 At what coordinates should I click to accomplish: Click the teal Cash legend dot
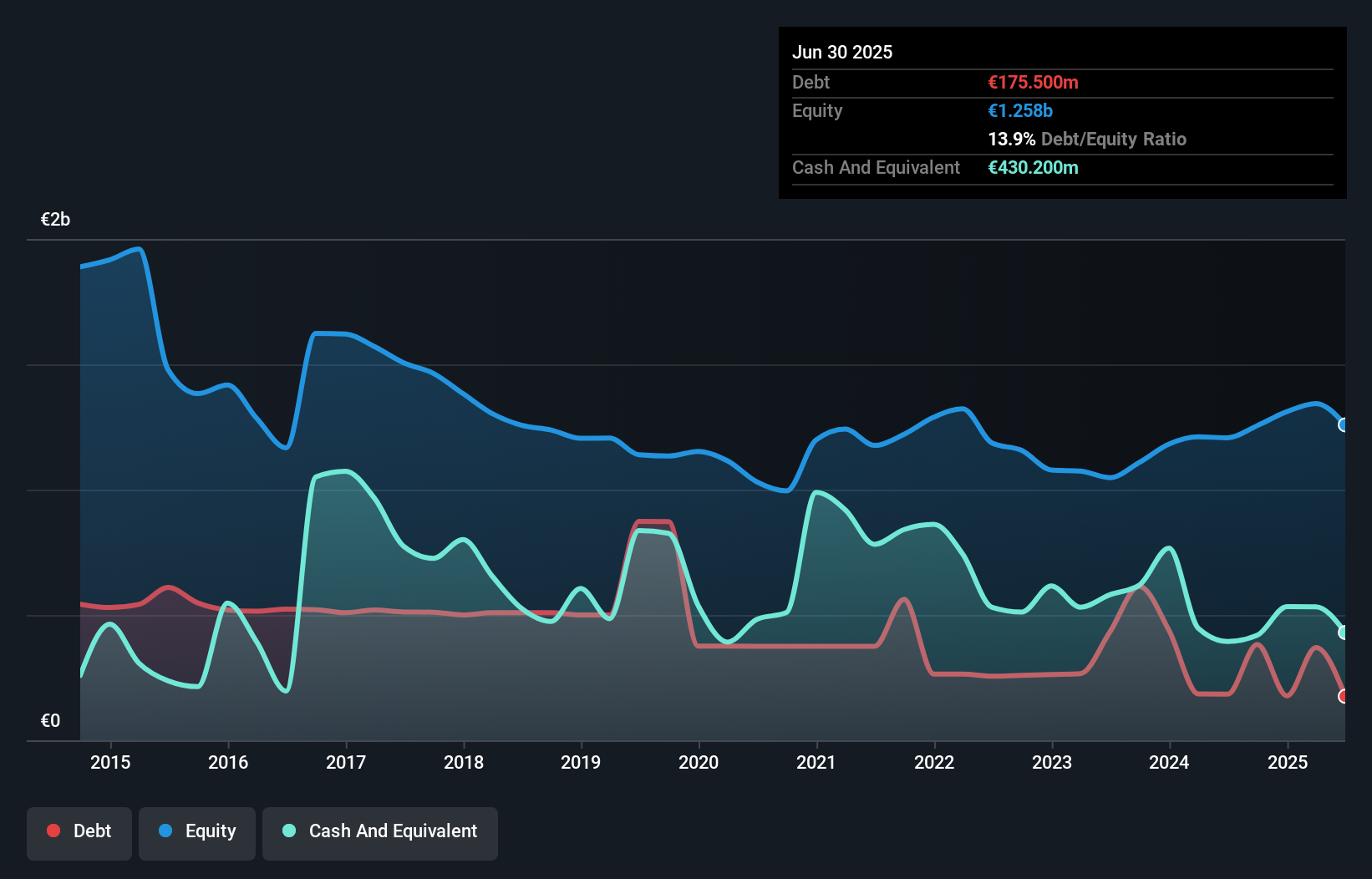(x=289, y=831)
